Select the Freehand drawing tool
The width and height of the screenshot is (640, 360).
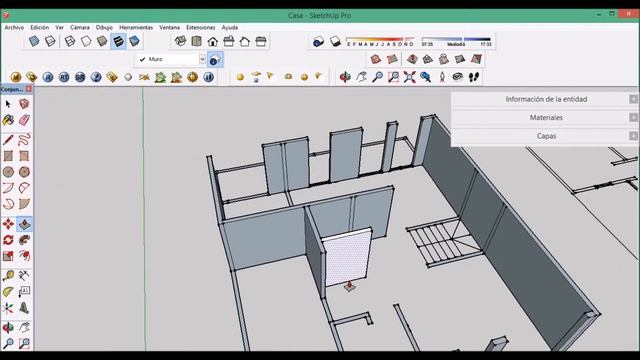click(24, 140)
